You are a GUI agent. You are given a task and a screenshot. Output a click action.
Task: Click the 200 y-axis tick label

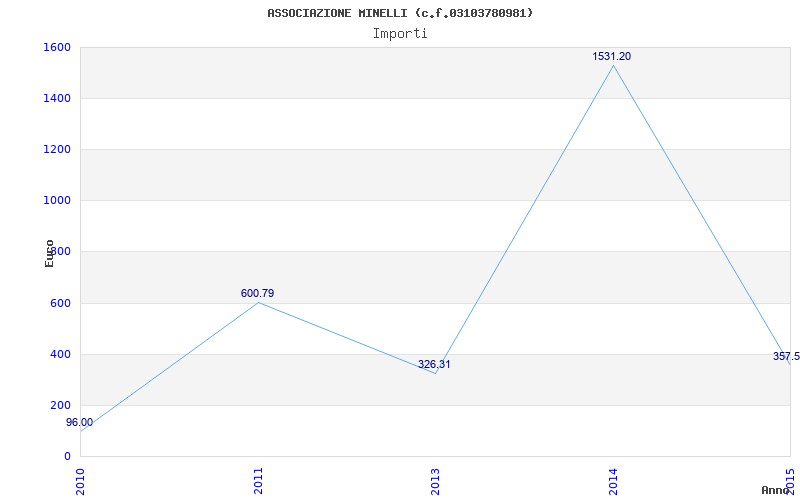click(60, 405)
